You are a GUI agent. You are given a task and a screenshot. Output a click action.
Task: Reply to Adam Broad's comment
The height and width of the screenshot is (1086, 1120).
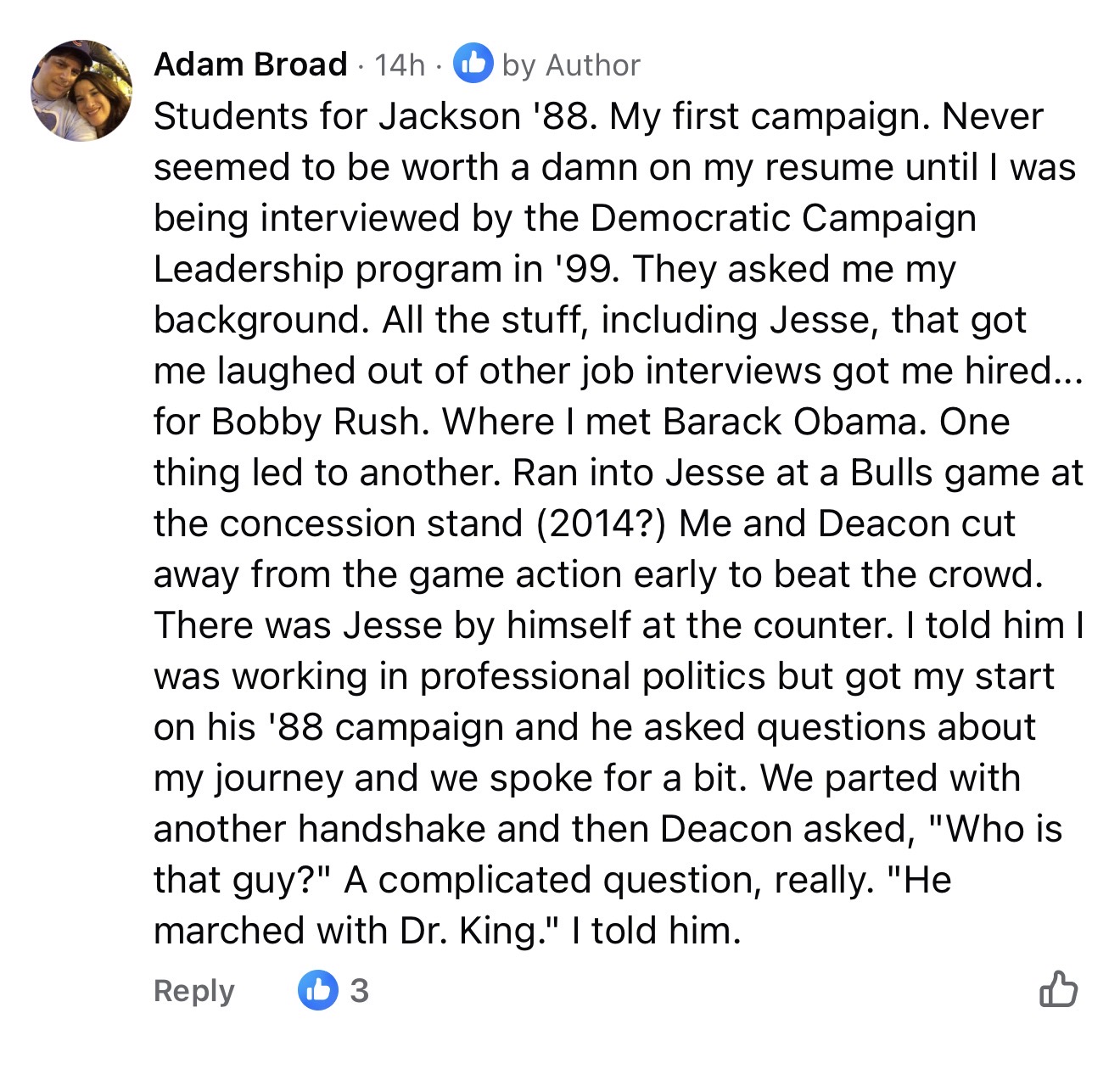click(x=193, y=991)
